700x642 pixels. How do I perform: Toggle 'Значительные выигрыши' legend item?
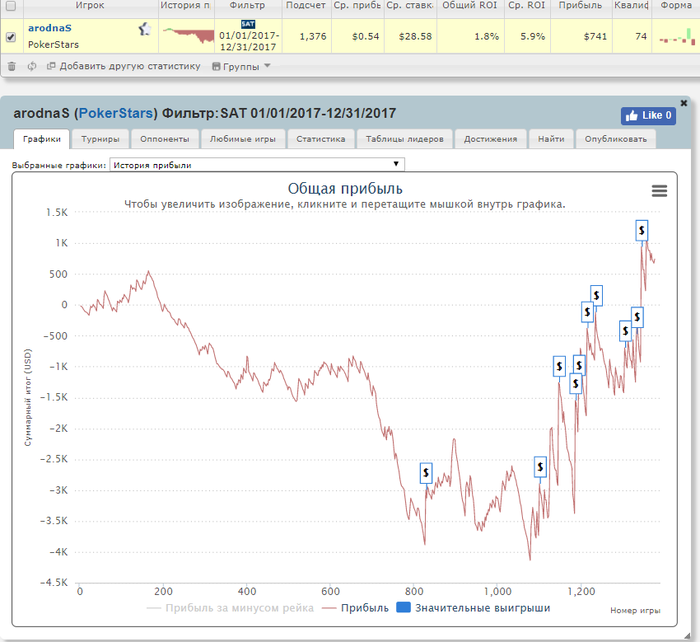pyautogui.click(x=473, y=608)
